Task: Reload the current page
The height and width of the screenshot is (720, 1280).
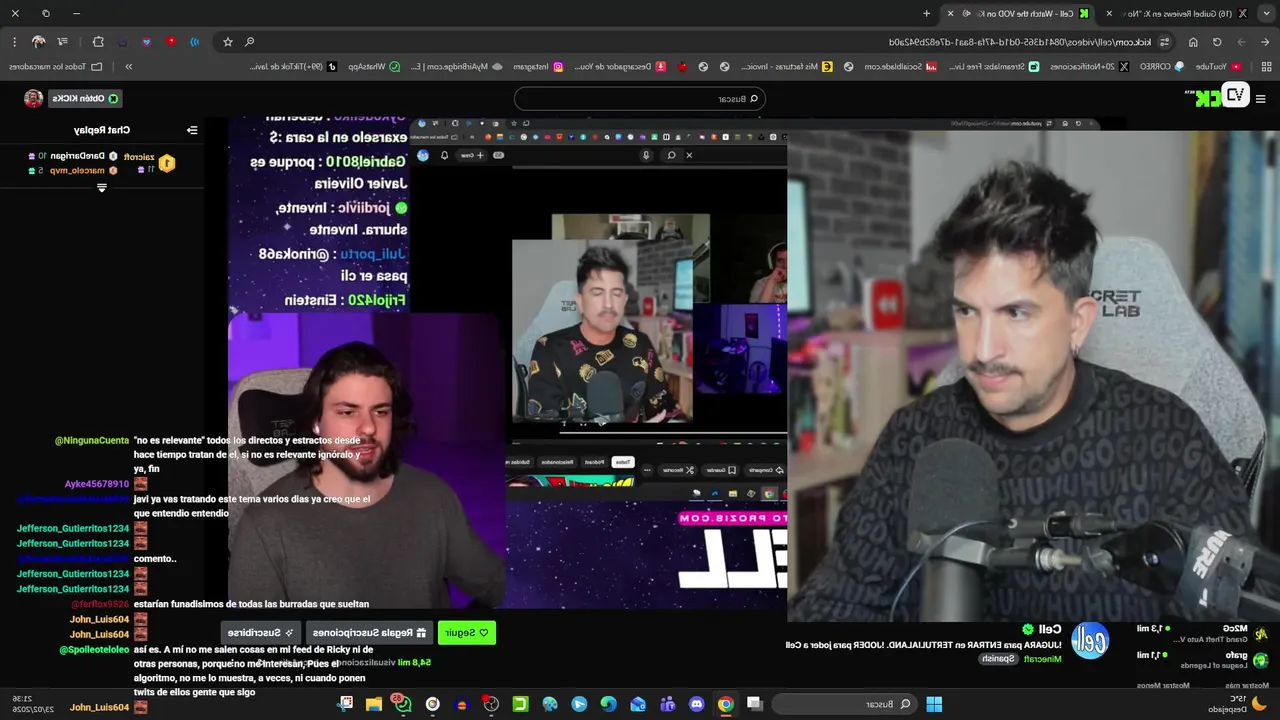Action: tap(1217, 42)
